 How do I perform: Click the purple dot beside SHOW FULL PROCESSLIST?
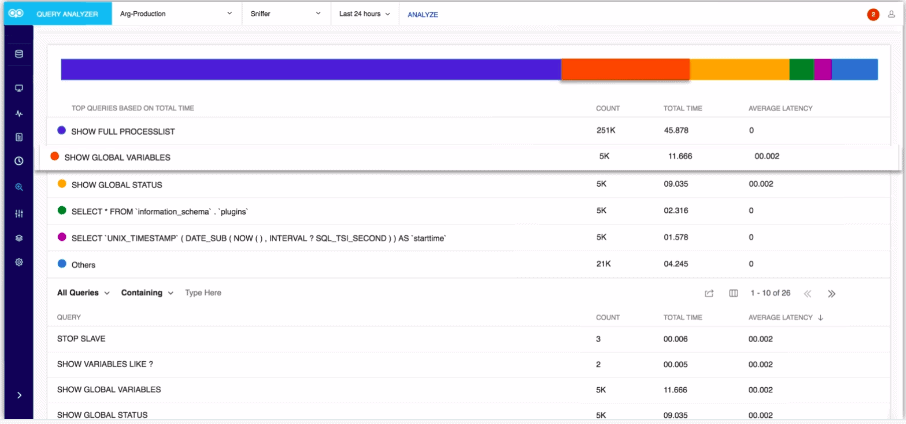pos(62,131)
